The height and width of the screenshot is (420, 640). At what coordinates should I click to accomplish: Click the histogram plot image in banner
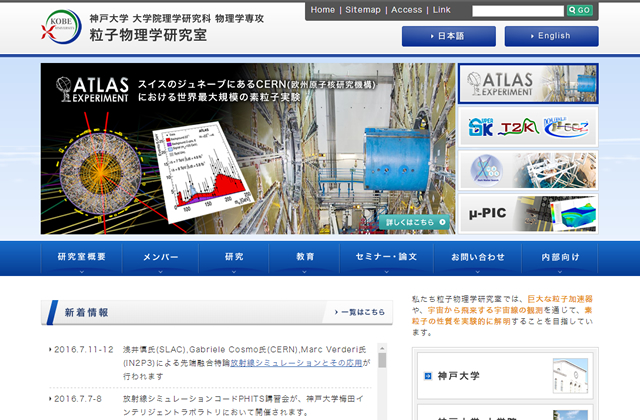202,171
